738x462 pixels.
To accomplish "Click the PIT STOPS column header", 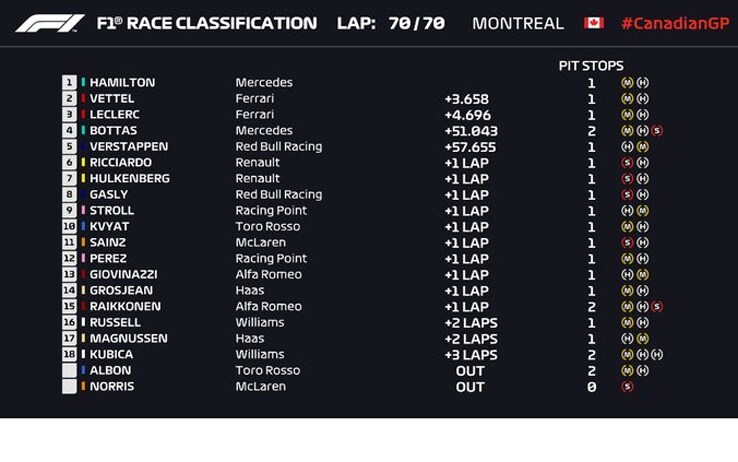I will [x=591, y=65].
